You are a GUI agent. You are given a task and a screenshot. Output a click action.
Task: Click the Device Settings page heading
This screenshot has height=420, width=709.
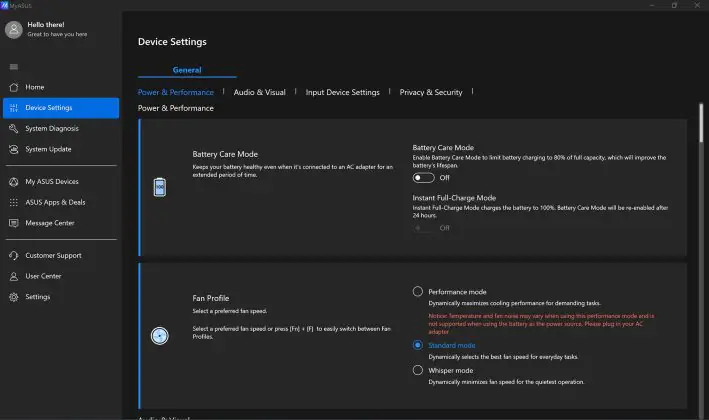click(x=172, y=42)
